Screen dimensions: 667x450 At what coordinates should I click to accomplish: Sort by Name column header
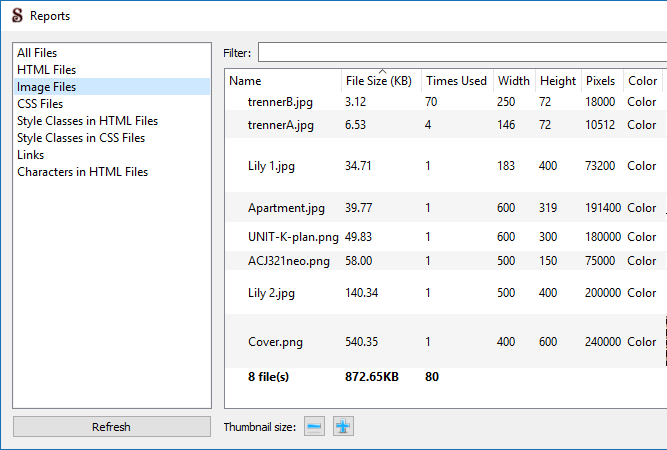(x=283, y=81)
